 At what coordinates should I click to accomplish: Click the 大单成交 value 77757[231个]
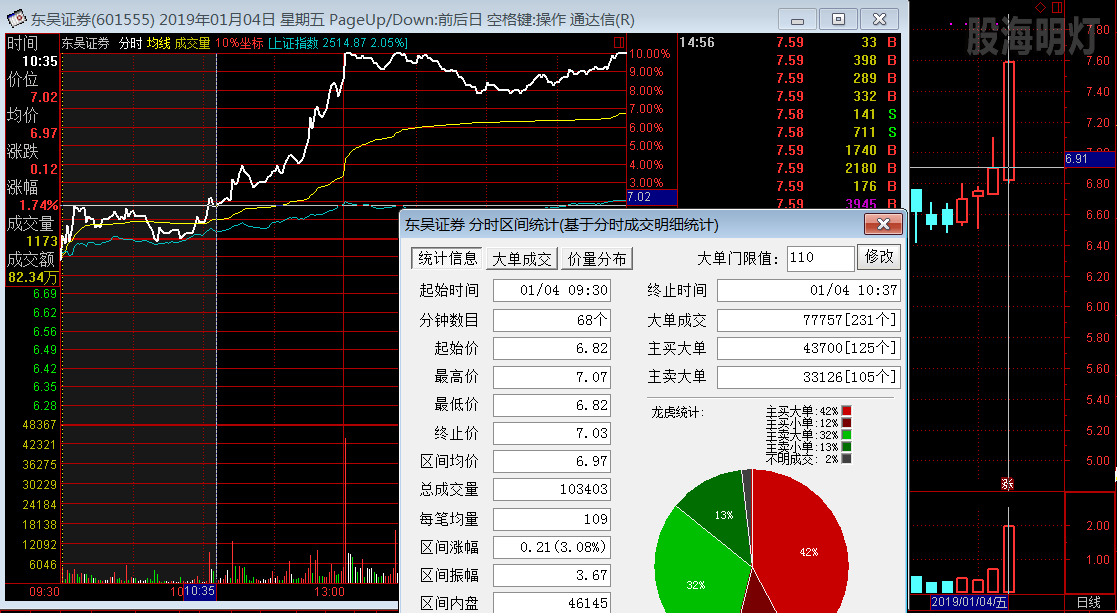(809, 320)
